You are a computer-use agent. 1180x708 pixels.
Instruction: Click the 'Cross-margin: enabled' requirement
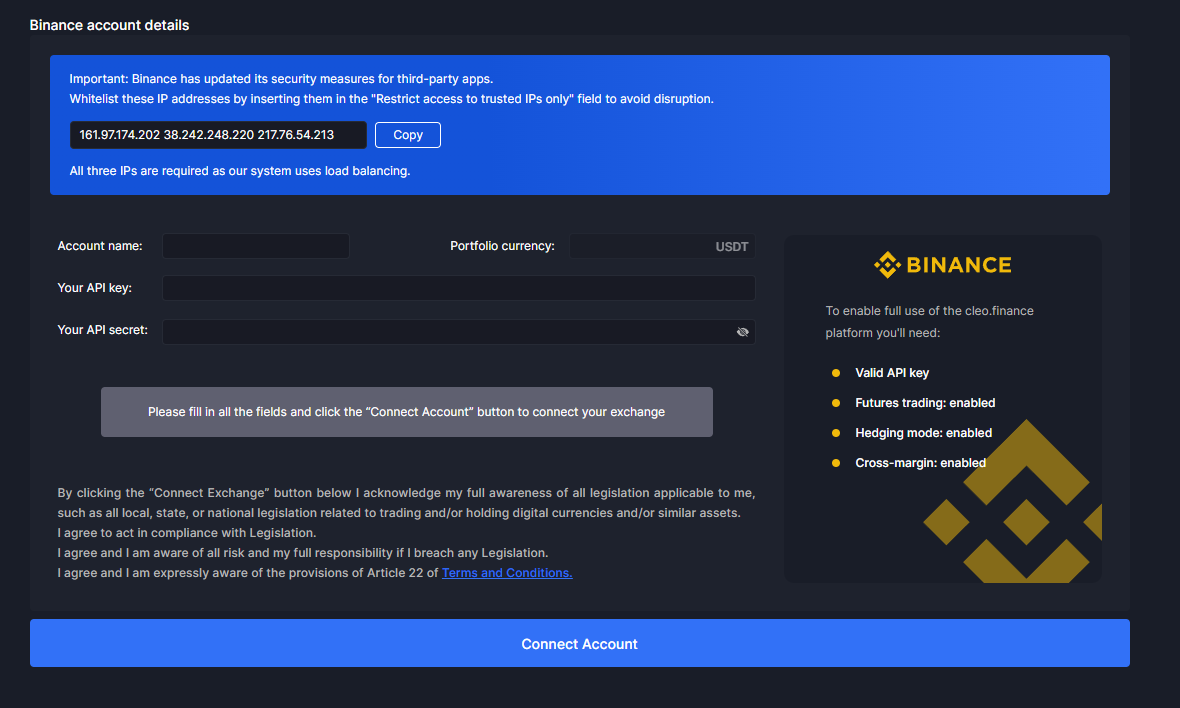pos(920,463)
